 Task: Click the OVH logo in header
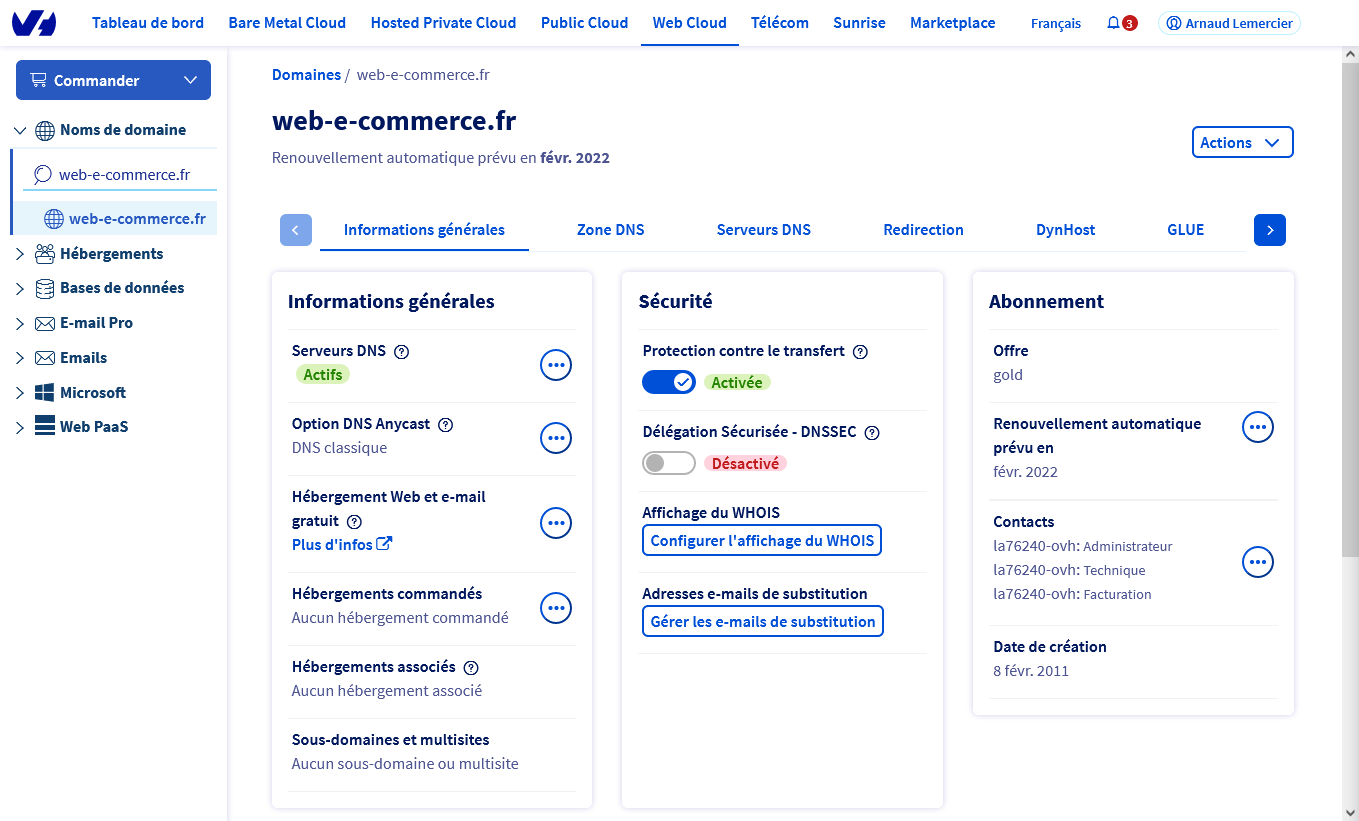click(33, 23)
